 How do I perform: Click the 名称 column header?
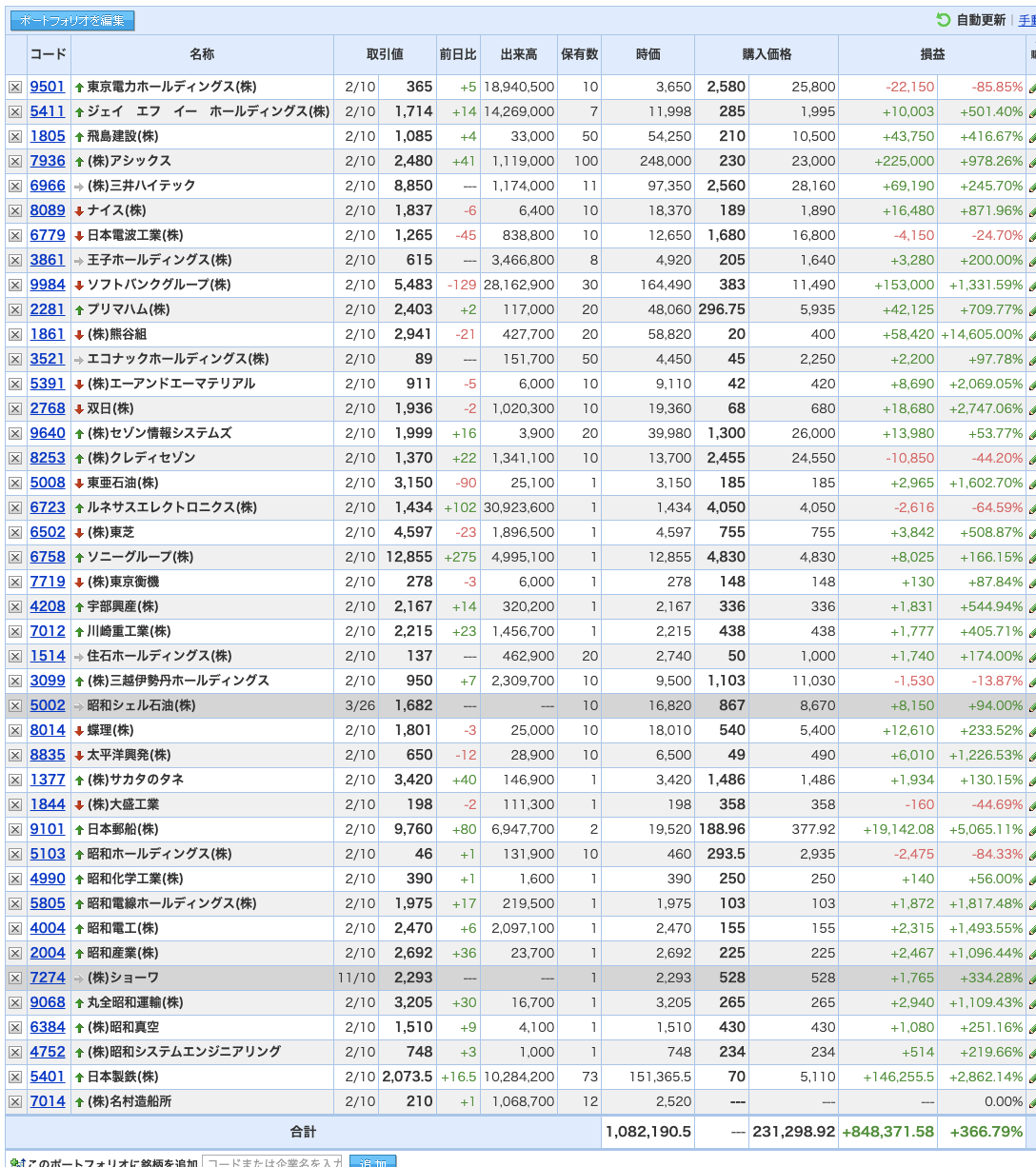click(x=202, y=54)
